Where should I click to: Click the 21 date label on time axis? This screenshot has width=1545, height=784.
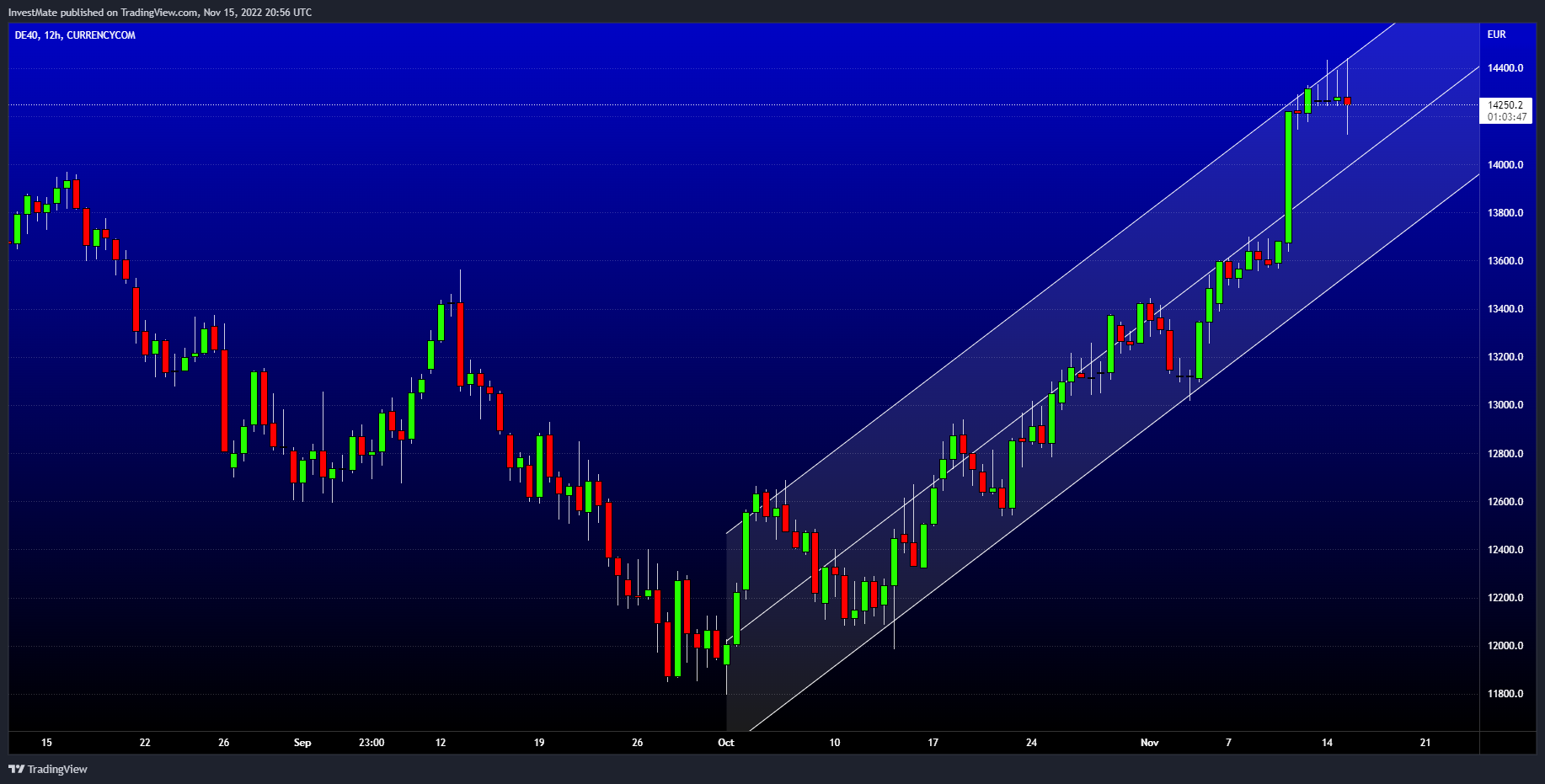point(1425,743)
